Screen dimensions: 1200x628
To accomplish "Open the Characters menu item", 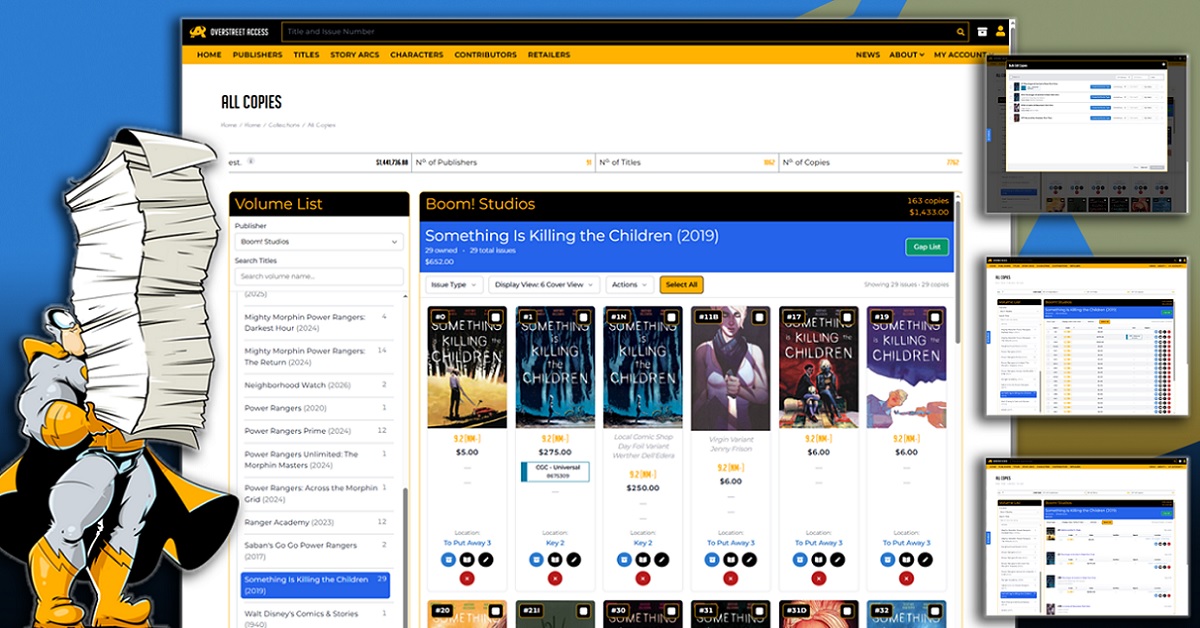I will pos(416,55).
